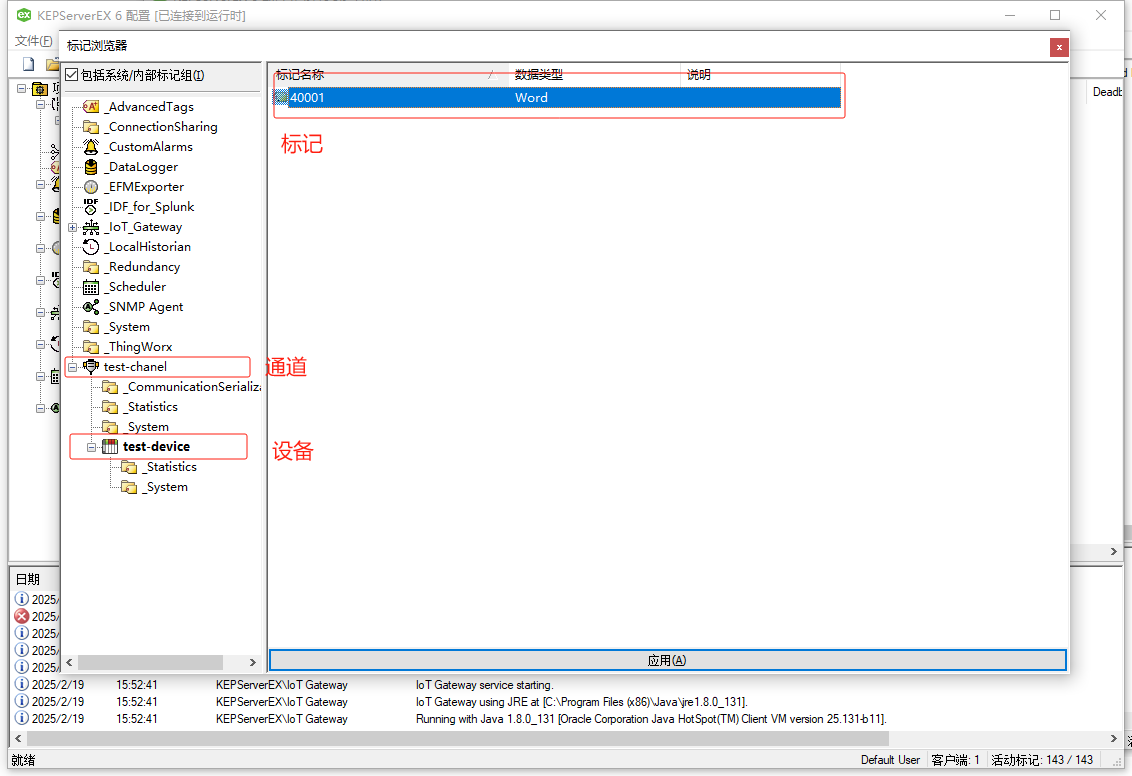Click the New Project toolbar icon

[x=29, y=64]
